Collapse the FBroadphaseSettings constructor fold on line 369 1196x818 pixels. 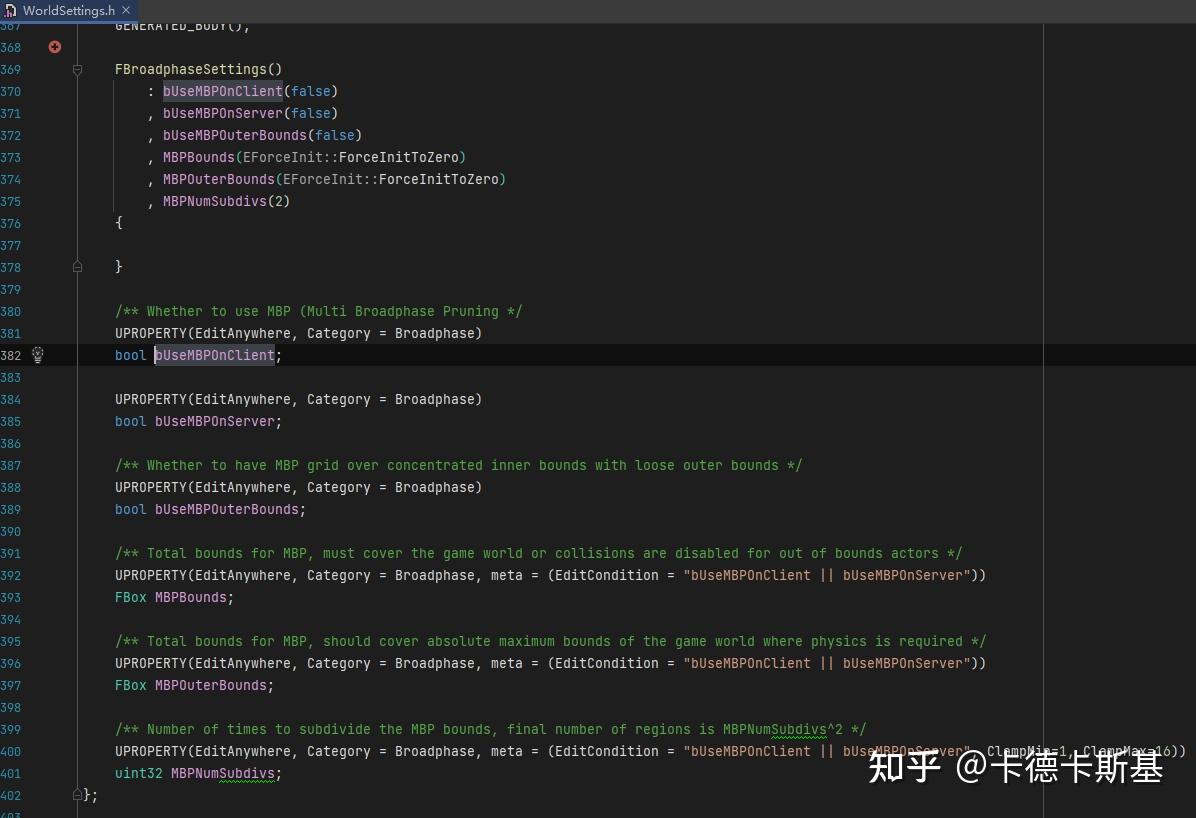pos(77,69)
